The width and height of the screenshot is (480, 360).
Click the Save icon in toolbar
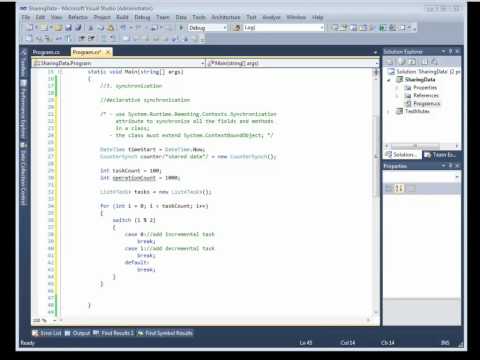(x=68, y=28)
